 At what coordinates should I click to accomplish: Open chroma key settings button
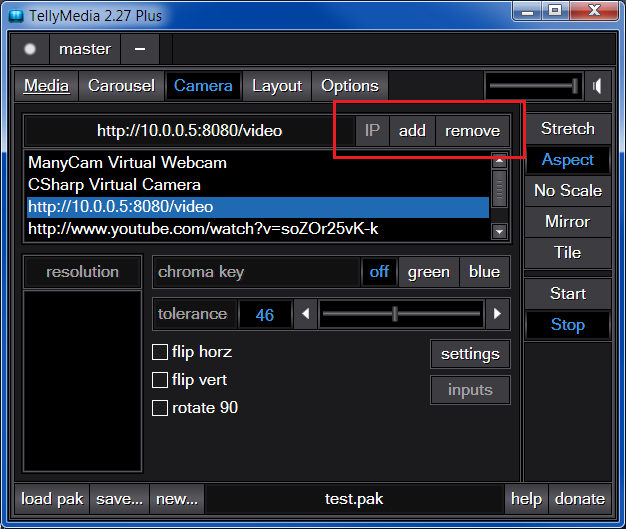pos(470,354)
